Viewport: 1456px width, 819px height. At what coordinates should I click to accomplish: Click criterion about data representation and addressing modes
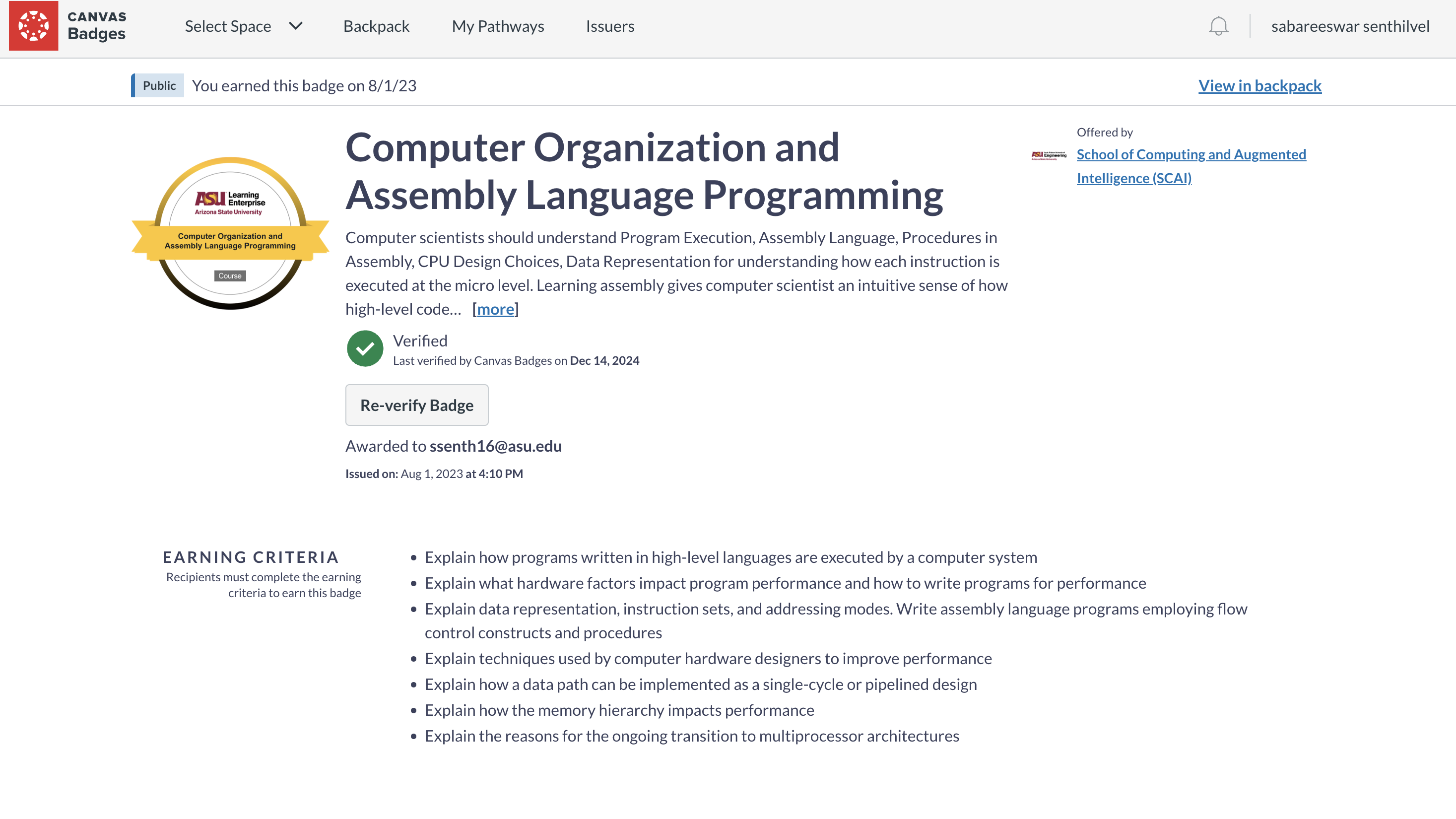(836, 620)
